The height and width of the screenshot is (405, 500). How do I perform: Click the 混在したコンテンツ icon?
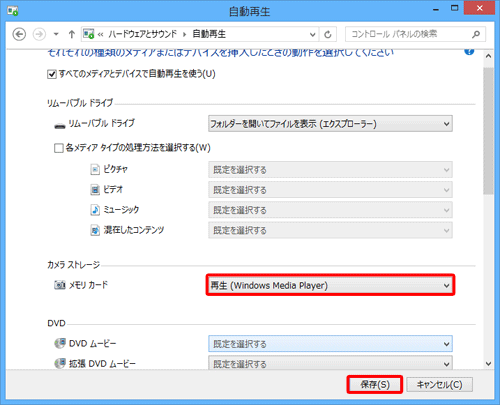(95, 230)
